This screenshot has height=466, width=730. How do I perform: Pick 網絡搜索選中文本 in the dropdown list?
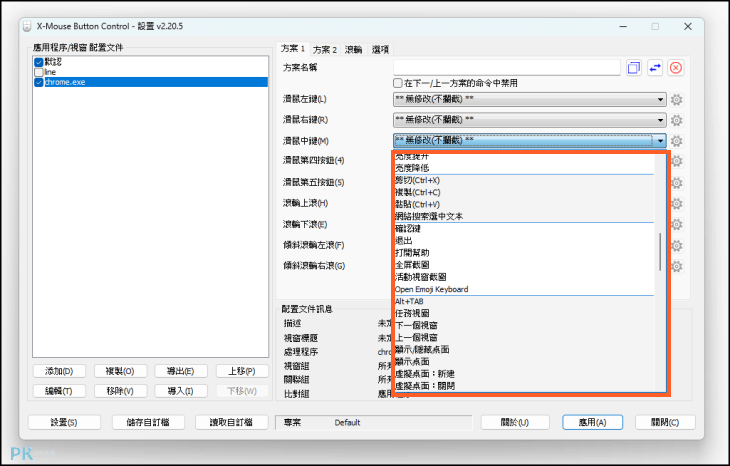pyautogui.click(x=524, y=216)
